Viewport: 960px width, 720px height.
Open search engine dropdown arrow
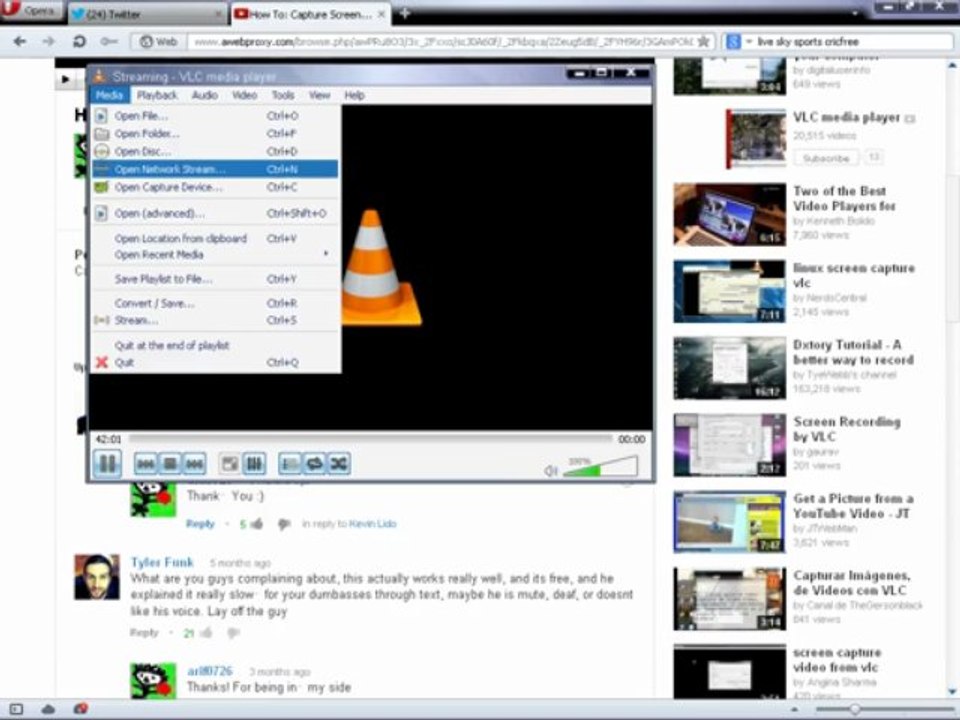pyautogui.click(x=749, y=42)
